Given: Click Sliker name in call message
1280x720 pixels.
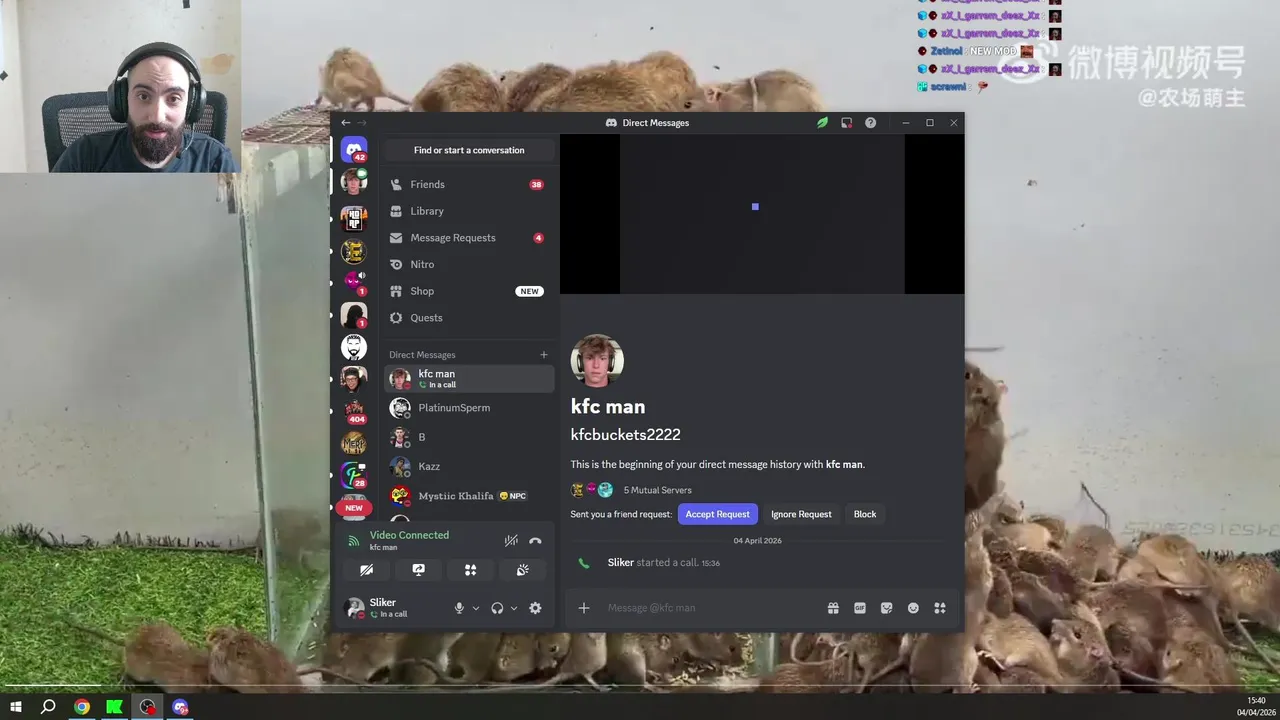Looking at the screenshot, I should pos(621,563).
